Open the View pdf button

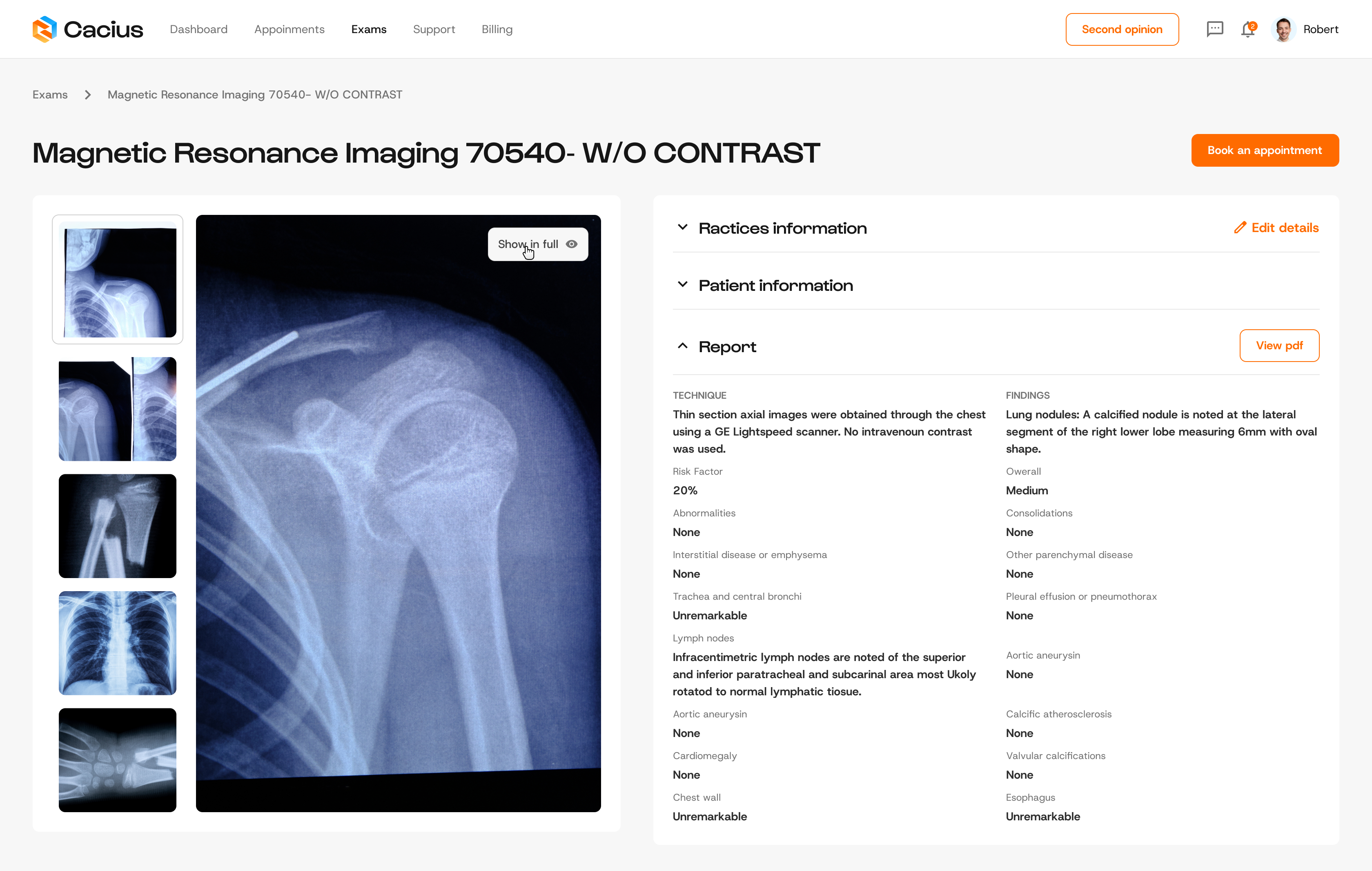[1279, 346]
